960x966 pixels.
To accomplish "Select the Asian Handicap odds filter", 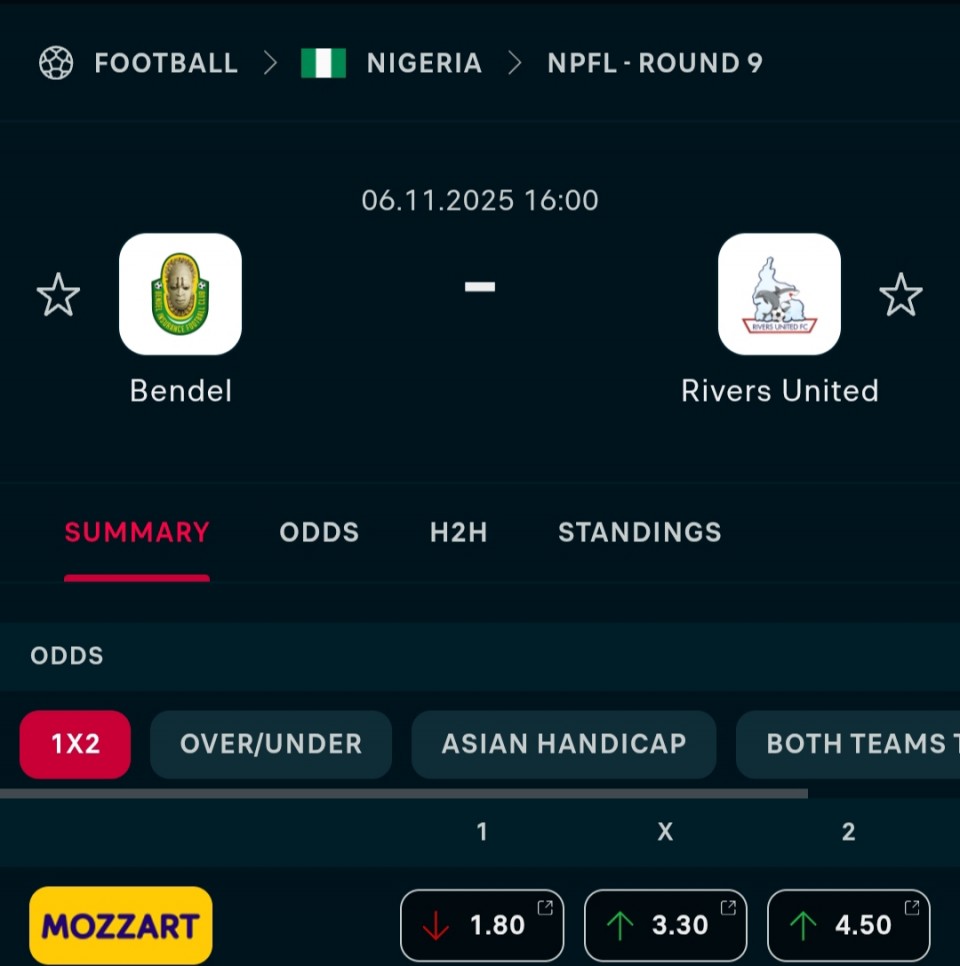I will pos(564,744).
